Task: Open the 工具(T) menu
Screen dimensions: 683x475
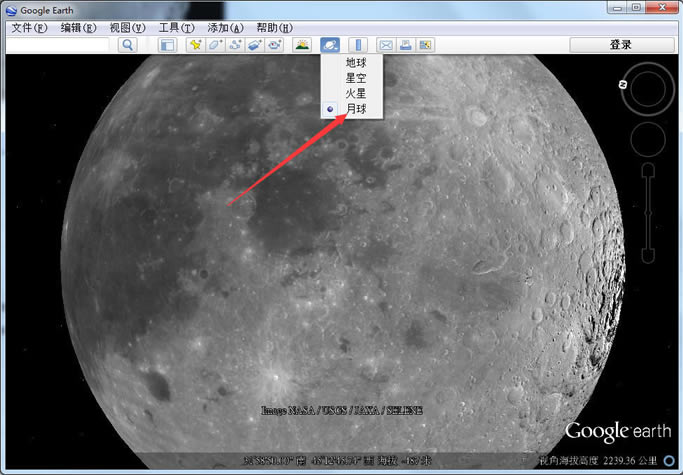Action: (x=176, y=27)
